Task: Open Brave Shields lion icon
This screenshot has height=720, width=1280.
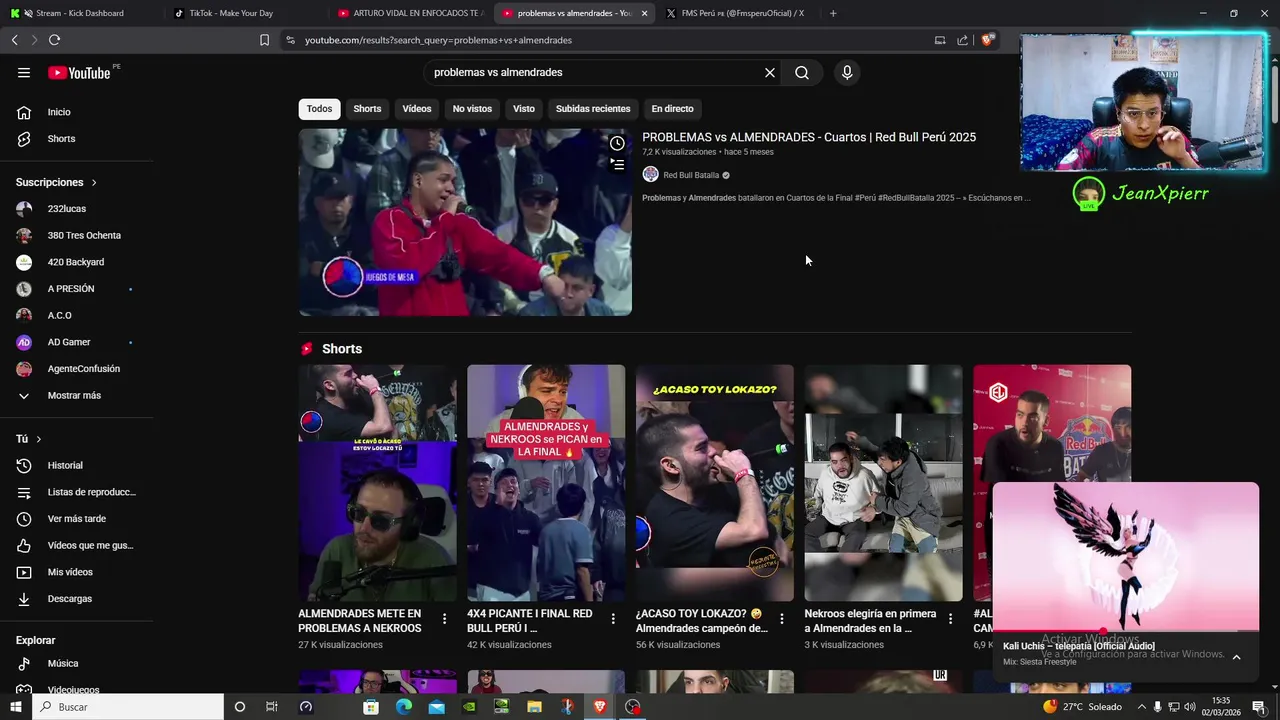Action: click(988, 40)
